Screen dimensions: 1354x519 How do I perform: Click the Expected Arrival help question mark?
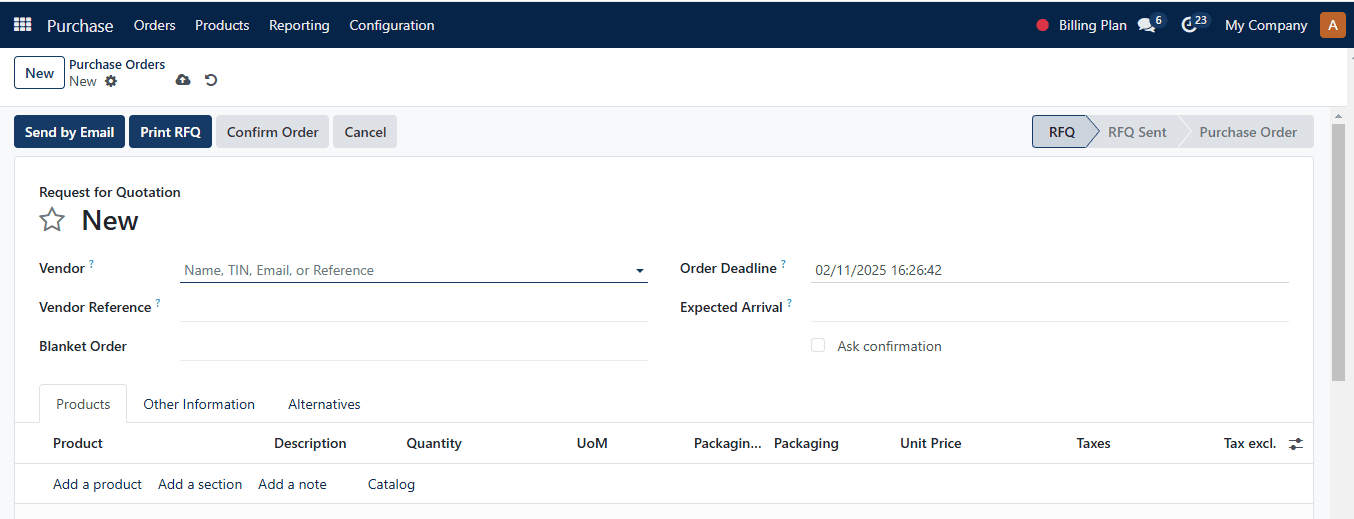[789, 303]
